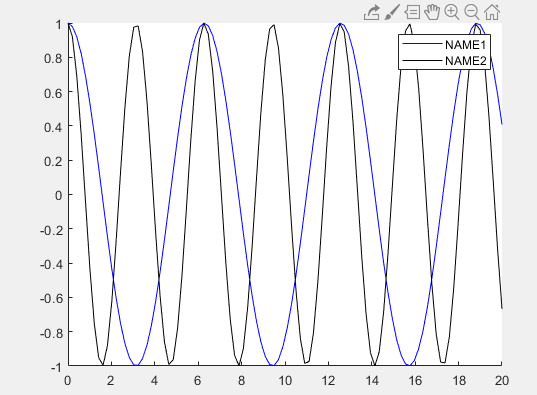Screen dimensions: 537x395
Task: Click y-axis tick label -0.2
Action: click(x=51, y=230)
